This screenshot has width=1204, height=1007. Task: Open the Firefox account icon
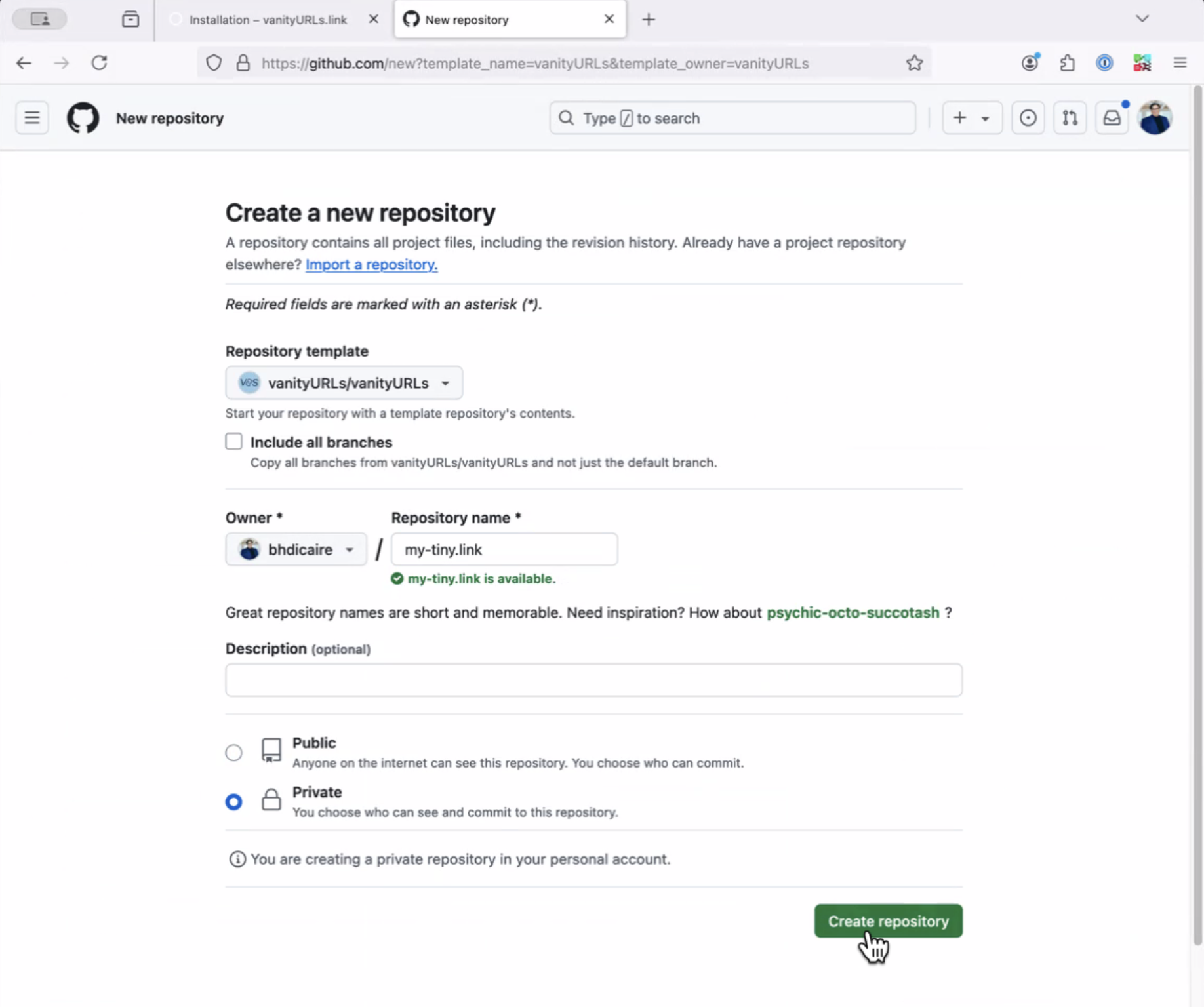pyautogui.click(x=1030, y=62)
